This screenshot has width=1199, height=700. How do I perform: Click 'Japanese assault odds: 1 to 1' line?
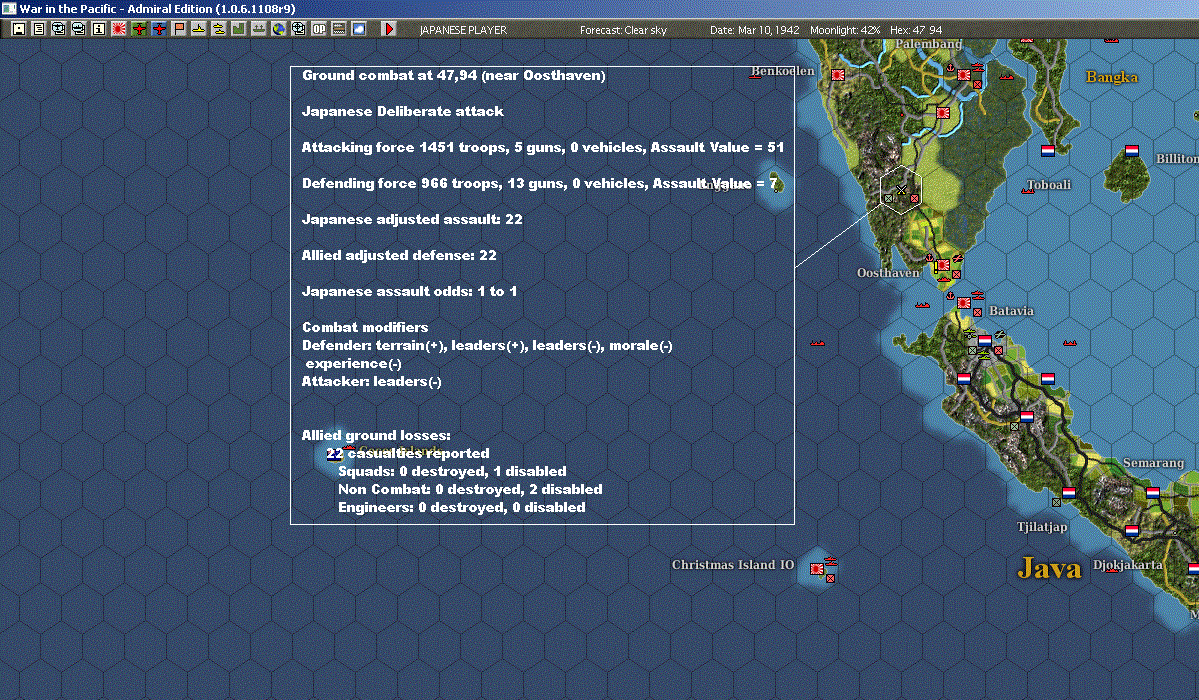coord(409,291)
